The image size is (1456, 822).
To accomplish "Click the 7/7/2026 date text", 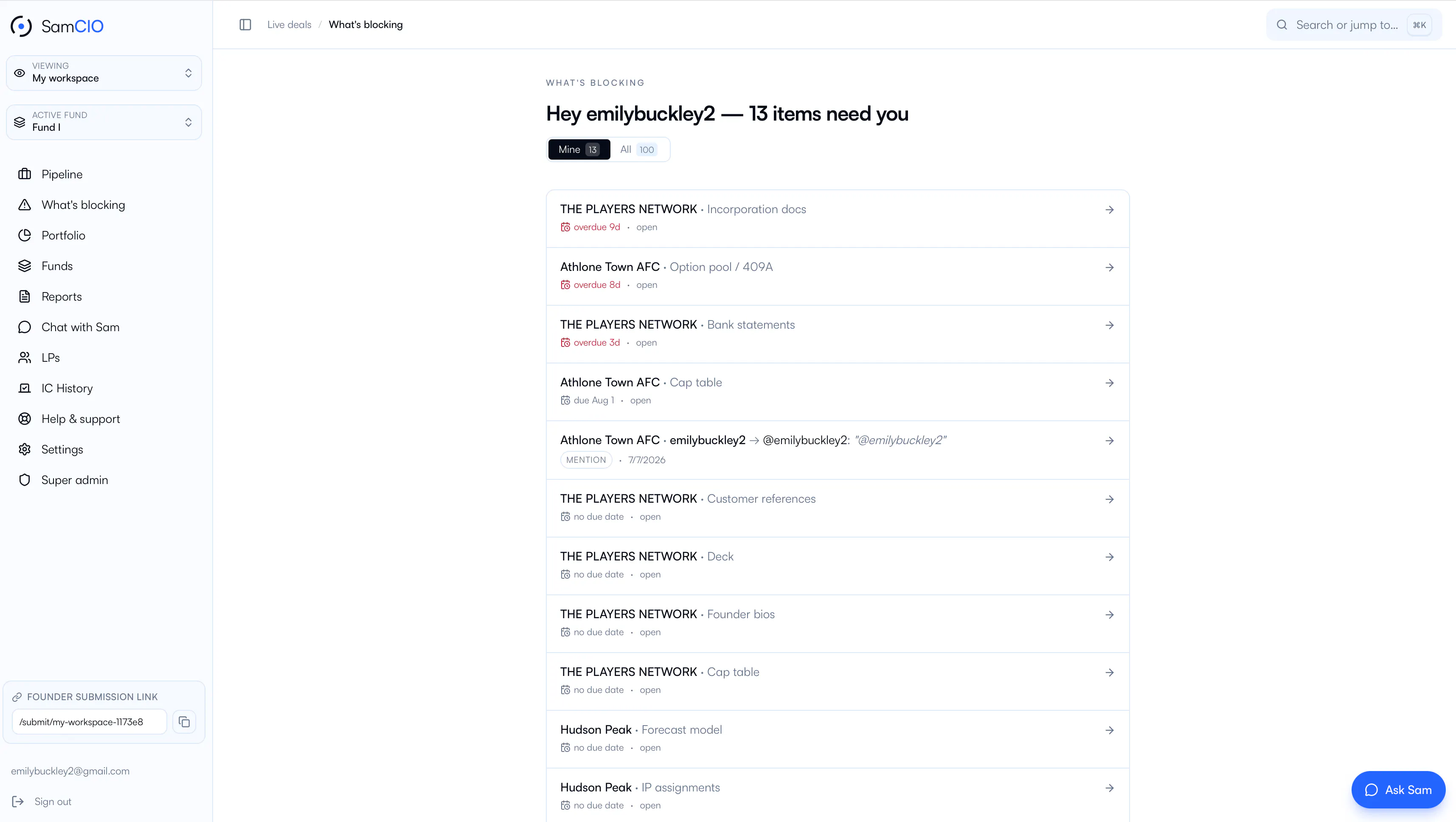I will pyautogui.click(x=646, y=460).
